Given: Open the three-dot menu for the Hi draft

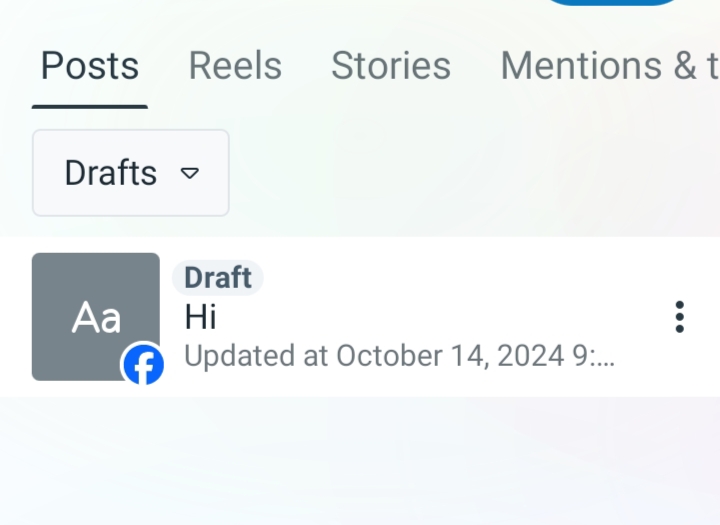Looking at the screenshot, I should (x=680, y=317).
